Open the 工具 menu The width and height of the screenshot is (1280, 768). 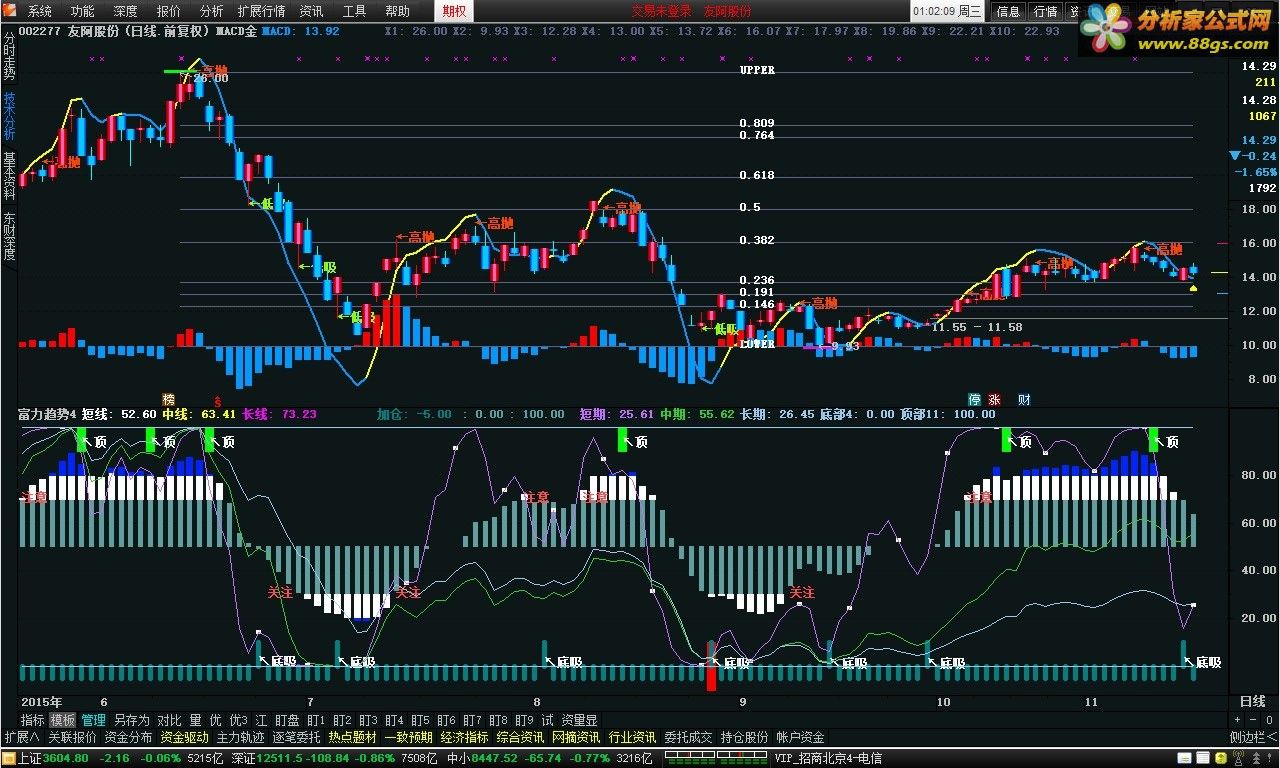354,11
